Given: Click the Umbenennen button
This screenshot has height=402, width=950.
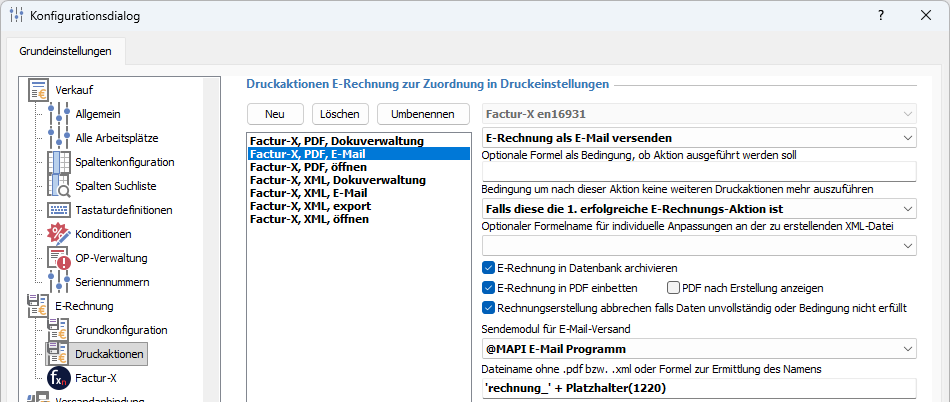Looking at the screenshot, I should tap(424, 114).
